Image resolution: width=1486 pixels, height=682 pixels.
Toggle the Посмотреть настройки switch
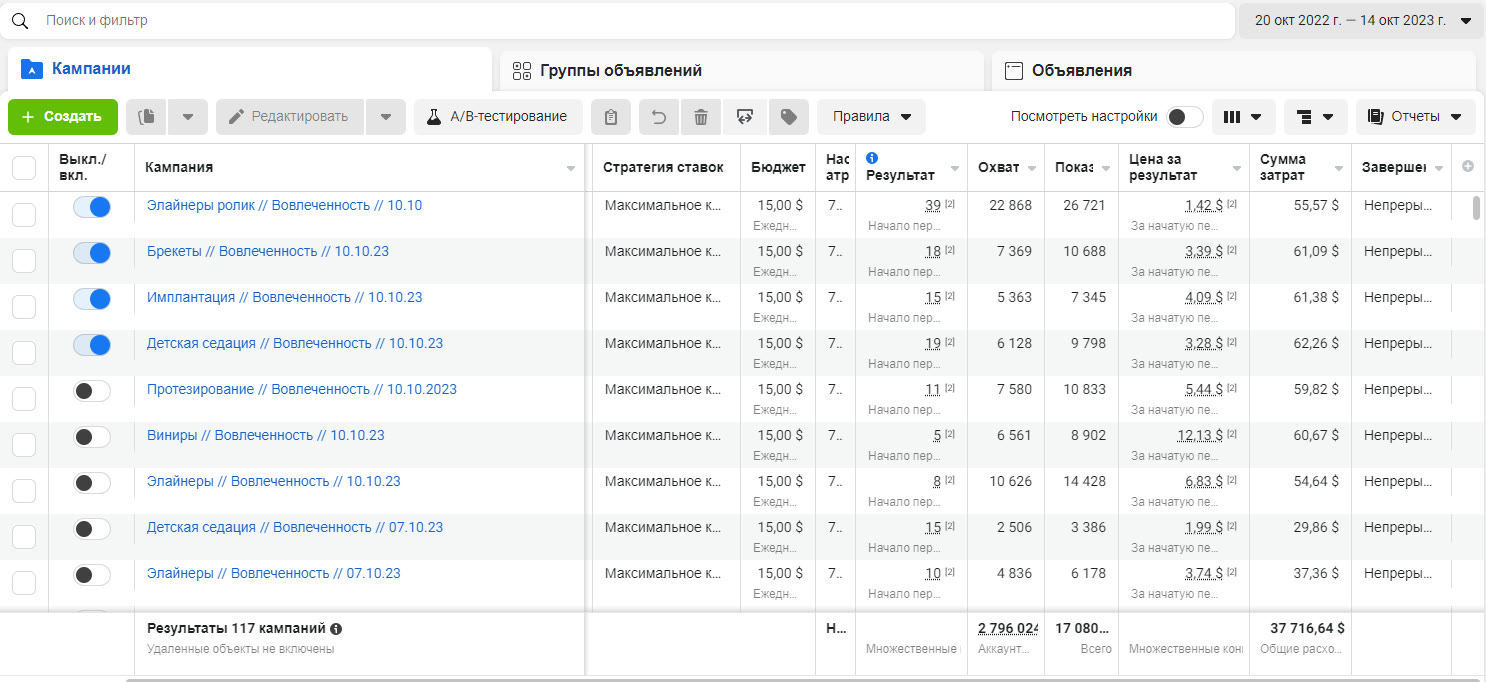point(1185,117)
